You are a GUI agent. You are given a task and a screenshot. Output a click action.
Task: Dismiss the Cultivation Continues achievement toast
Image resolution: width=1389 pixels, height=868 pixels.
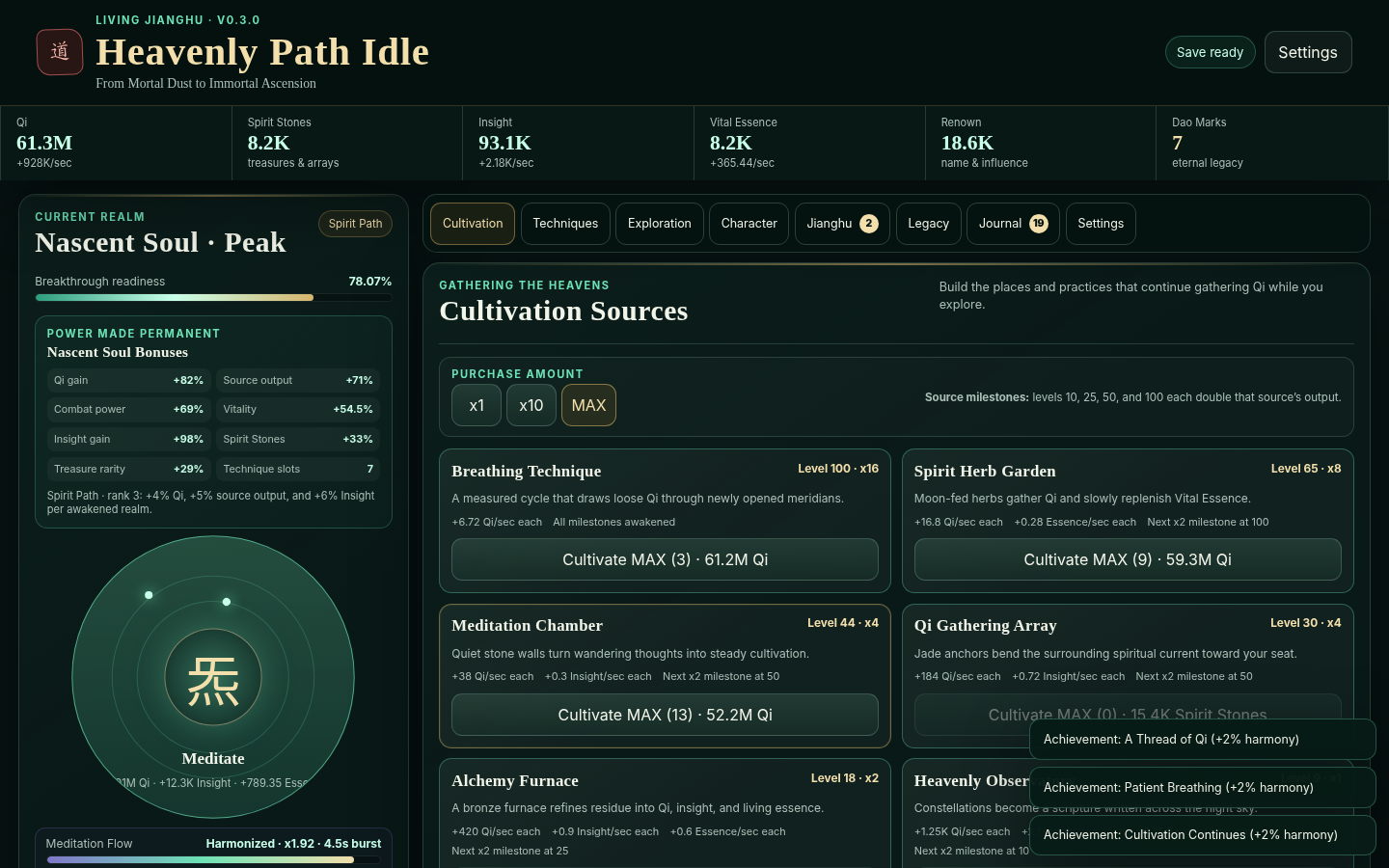[1202, 835]
